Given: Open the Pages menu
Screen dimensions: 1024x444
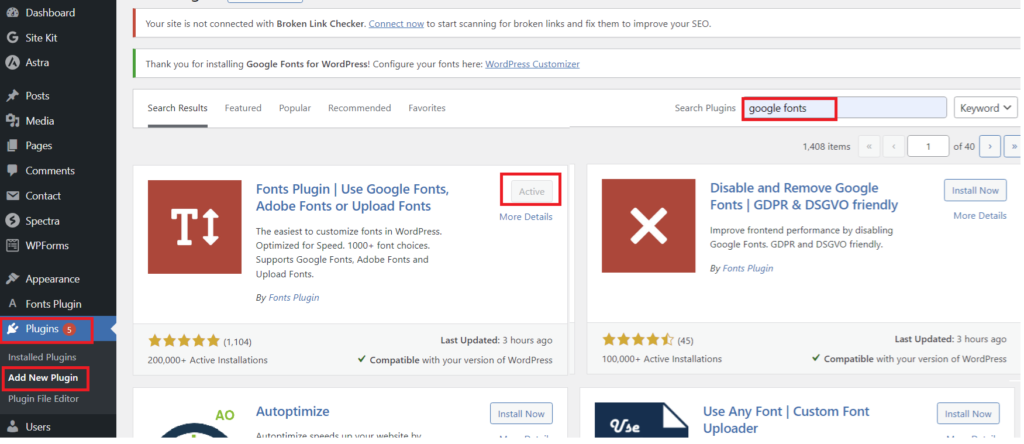Looking at the screenshot, I should [x=39, y=146].
